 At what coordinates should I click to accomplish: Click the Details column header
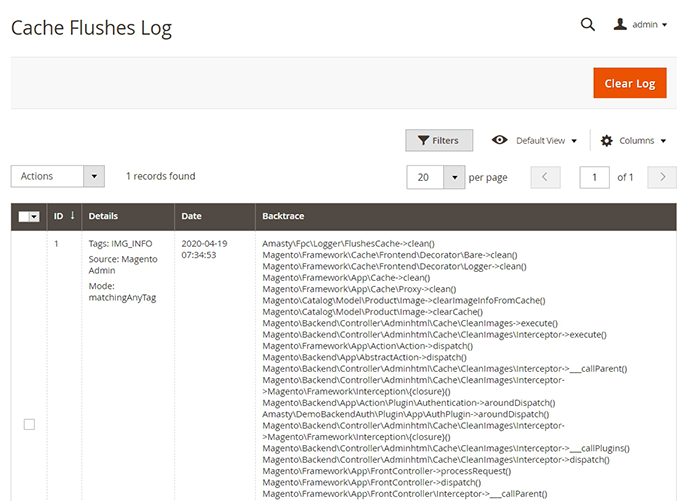tap(103, 216)
